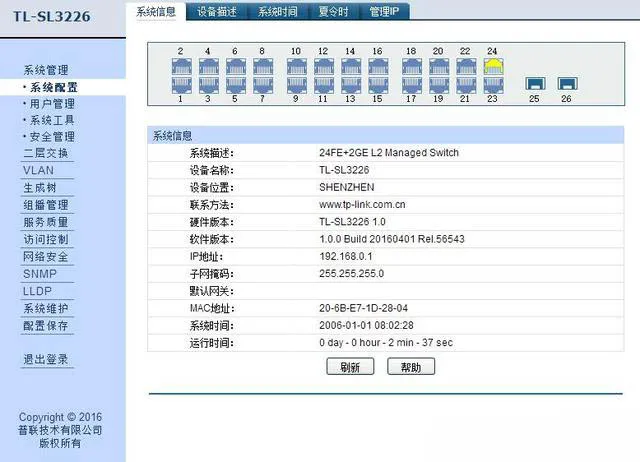
Task: Open 系统维护 sidebar menu
Action: click(x=46, y=309)
